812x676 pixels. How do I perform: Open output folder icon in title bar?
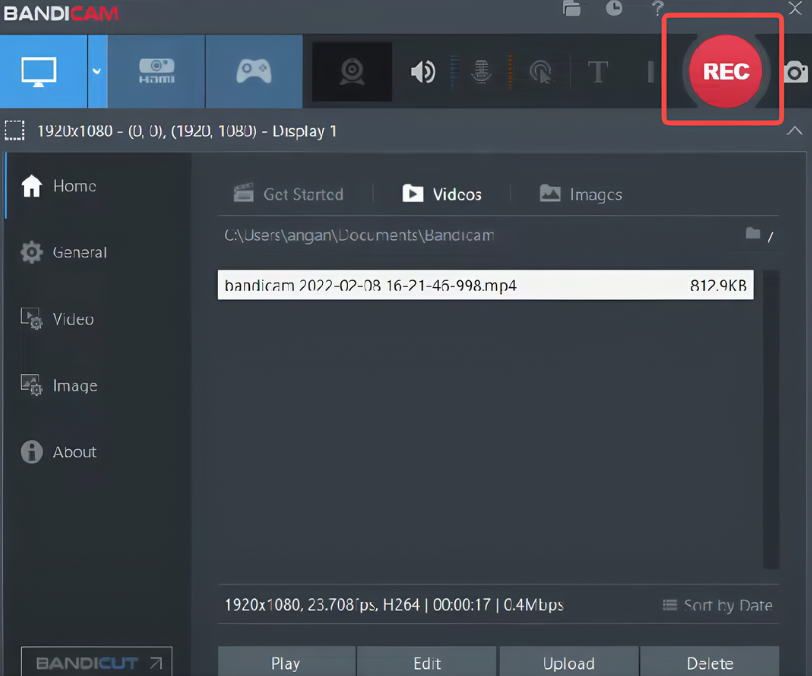click(x=572, y=8)
